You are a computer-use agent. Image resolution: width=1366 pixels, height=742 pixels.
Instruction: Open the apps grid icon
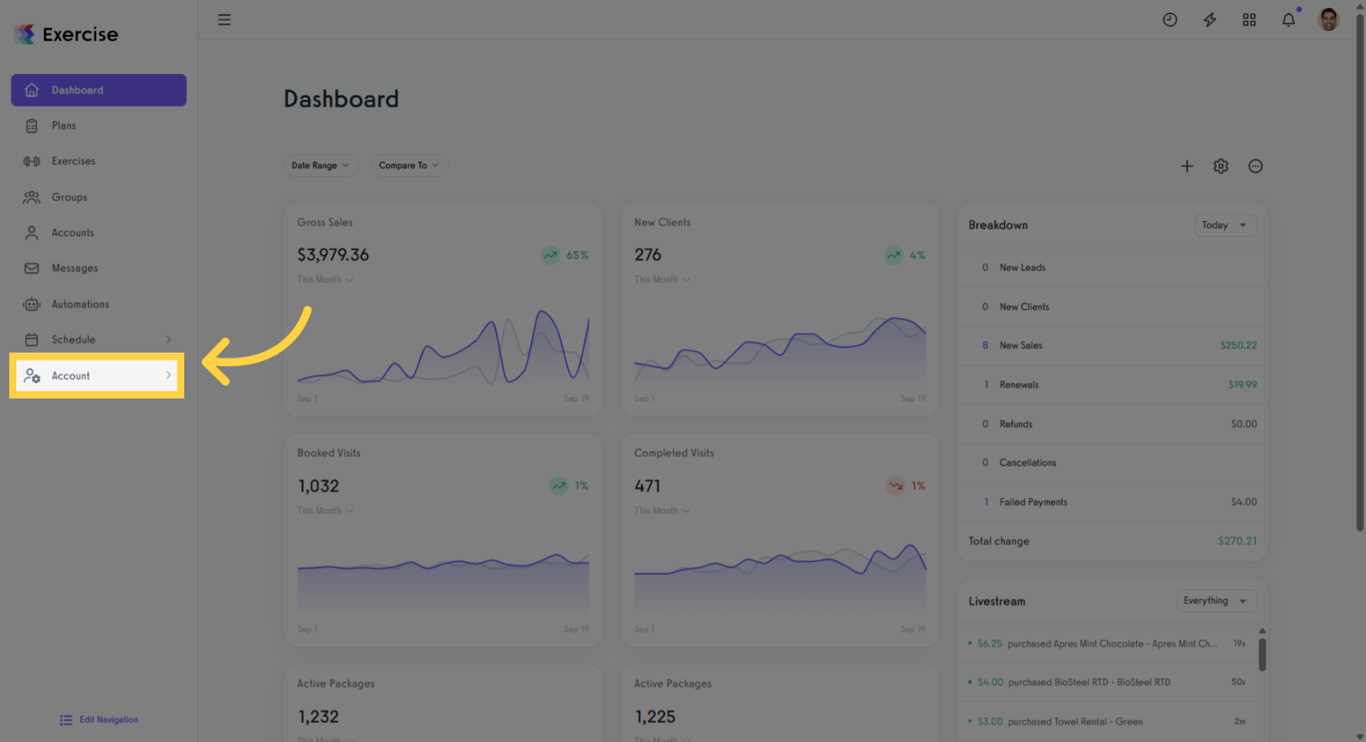point(1249,19)
